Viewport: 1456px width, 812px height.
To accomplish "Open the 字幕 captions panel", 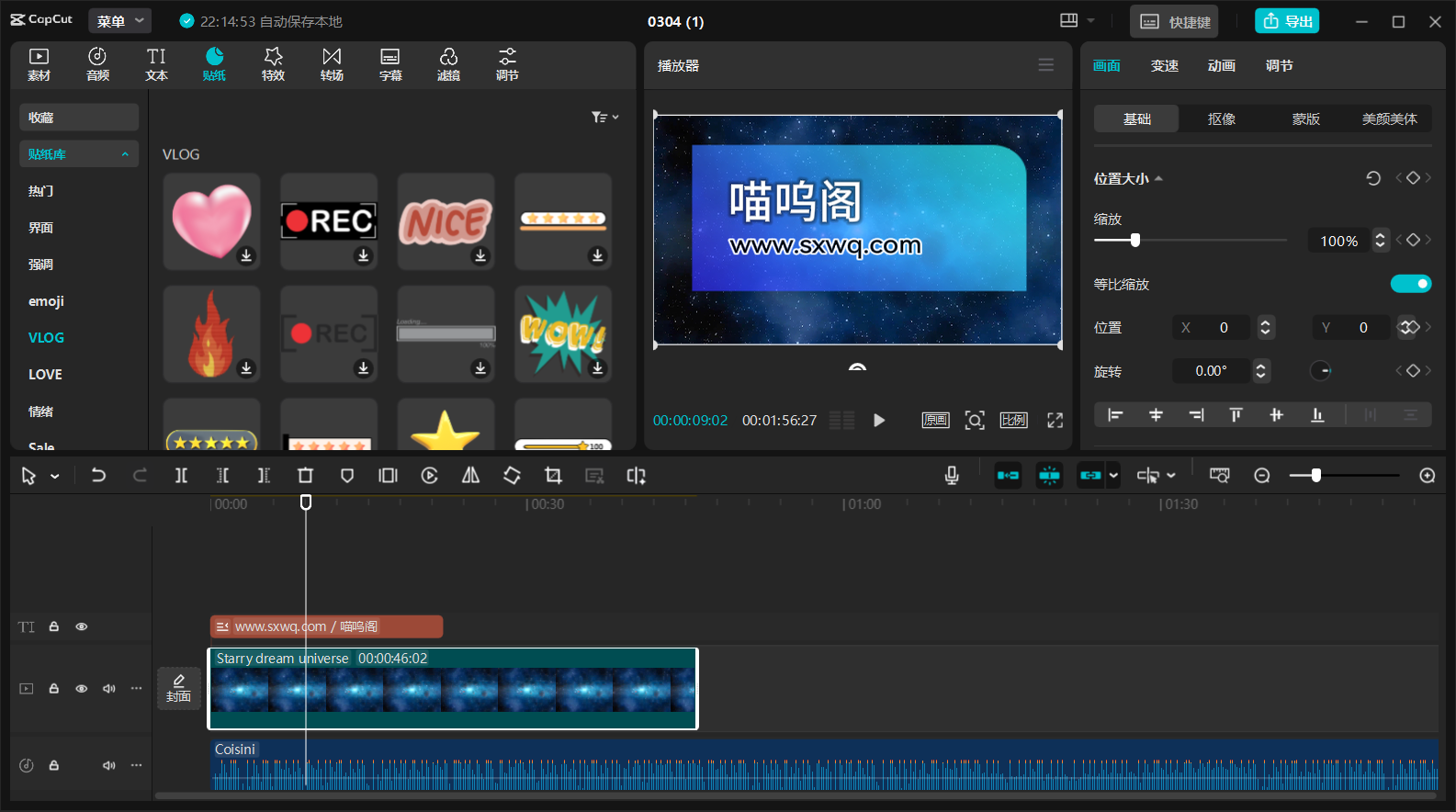I will tap(390, 64).
